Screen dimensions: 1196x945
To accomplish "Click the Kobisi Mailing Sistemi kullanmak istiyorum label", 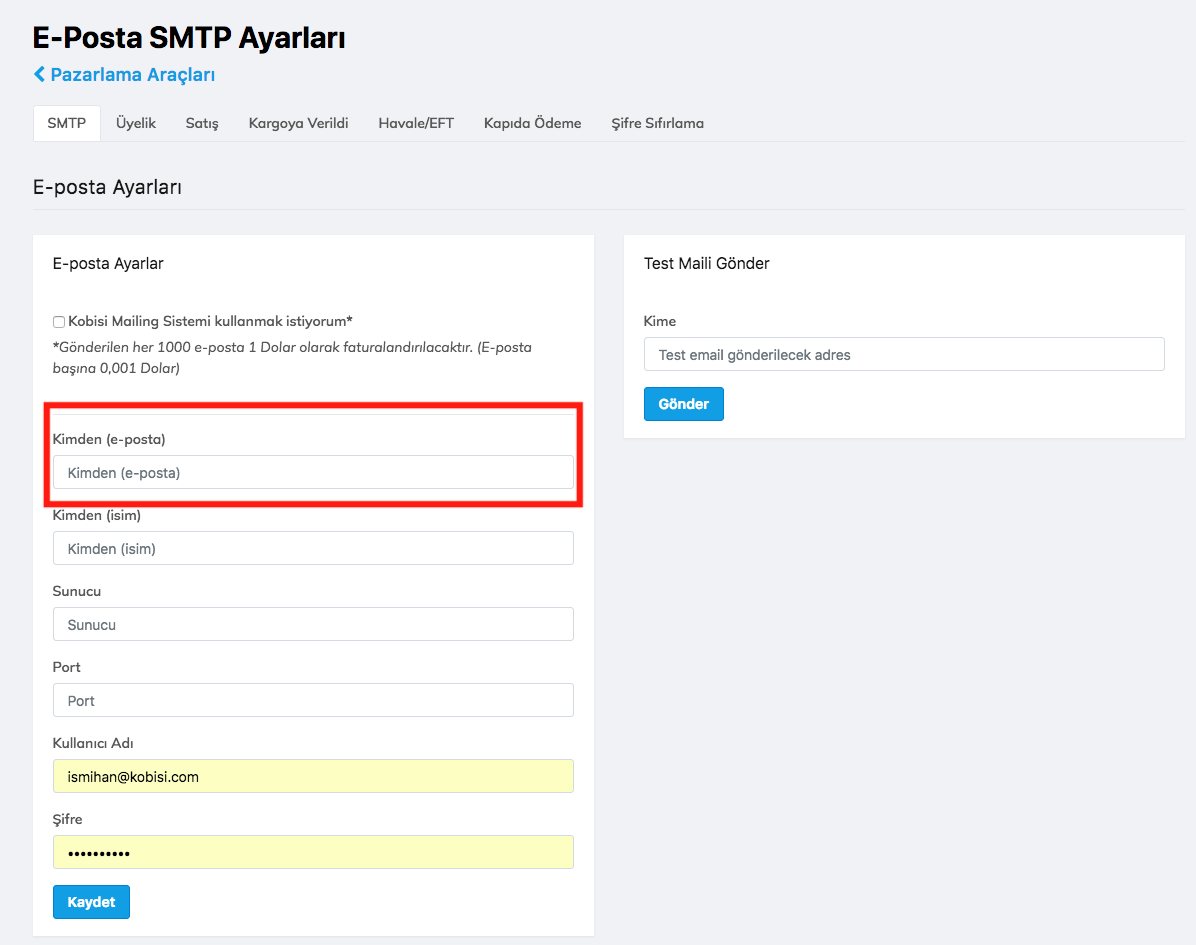I will click(210, 321).
